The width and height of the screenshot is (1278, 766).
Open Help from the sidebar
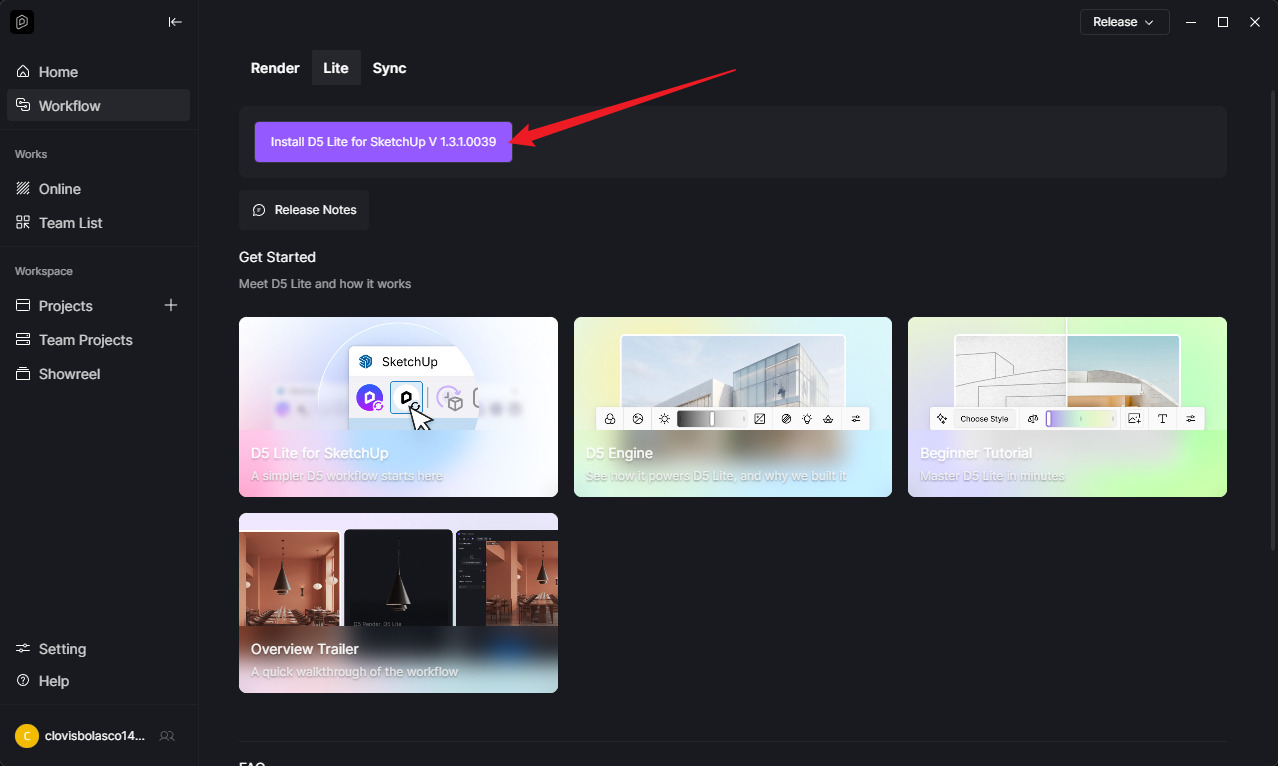(x=53, y=681)
